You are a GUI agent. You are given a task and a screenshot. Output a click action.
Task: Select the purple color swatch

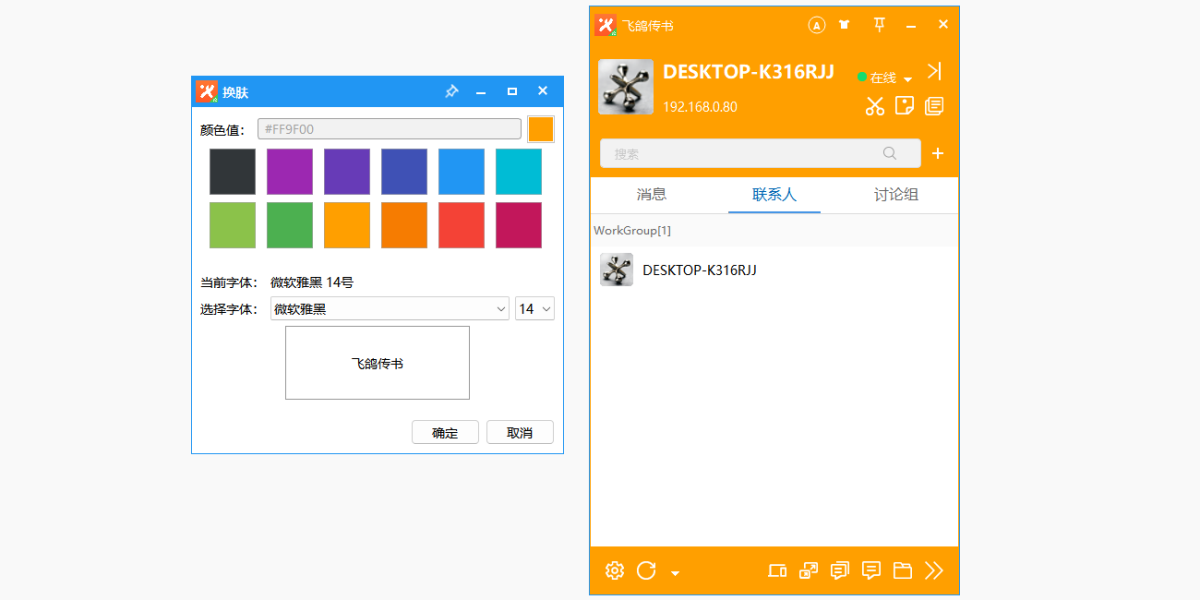click(x=290, y=172)
